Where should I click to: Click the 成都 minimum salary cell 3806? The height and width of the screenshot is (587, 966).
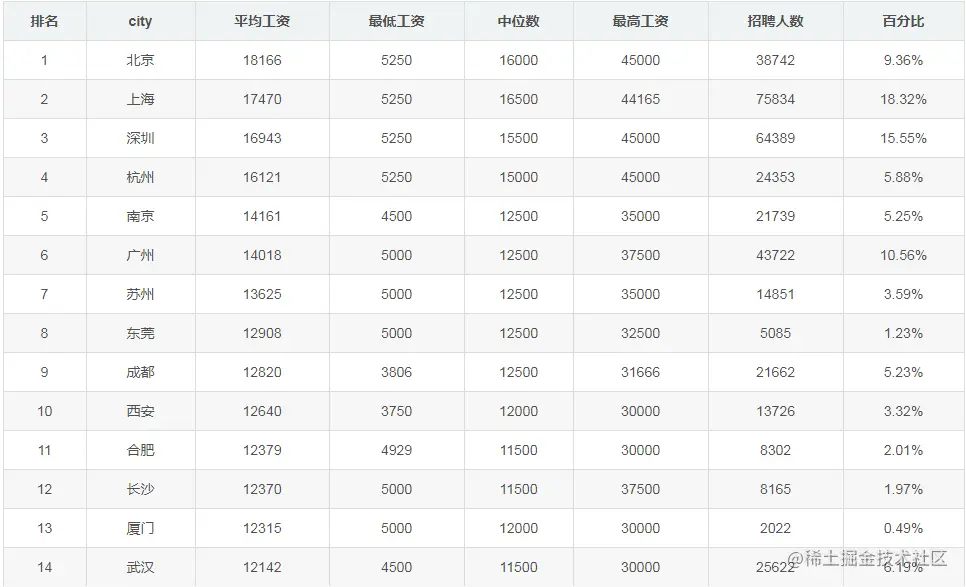click(396, 372)
